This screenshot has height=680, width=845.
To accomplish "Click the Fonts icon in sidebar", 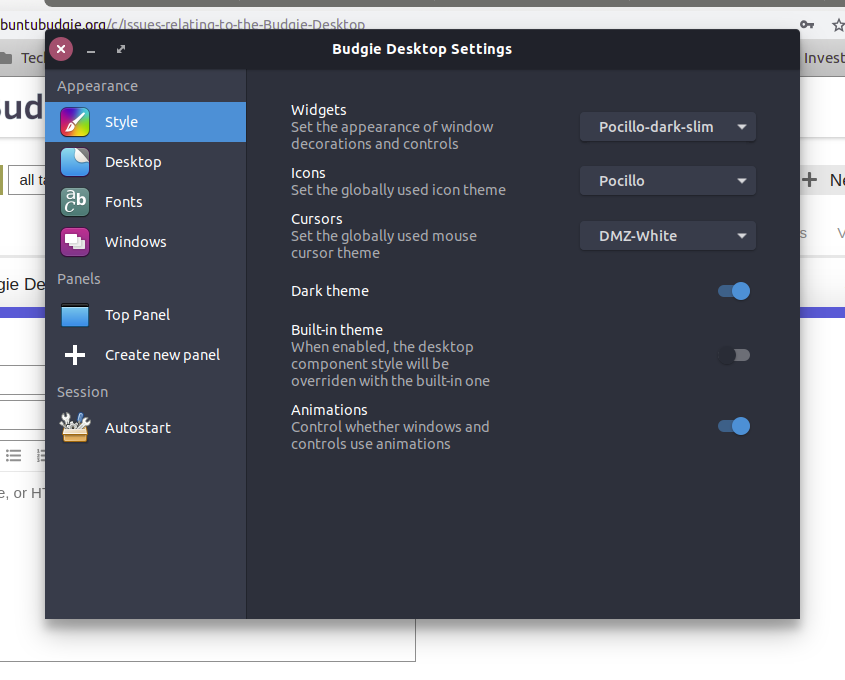I will pyautogui.click(x=75, y=202).
